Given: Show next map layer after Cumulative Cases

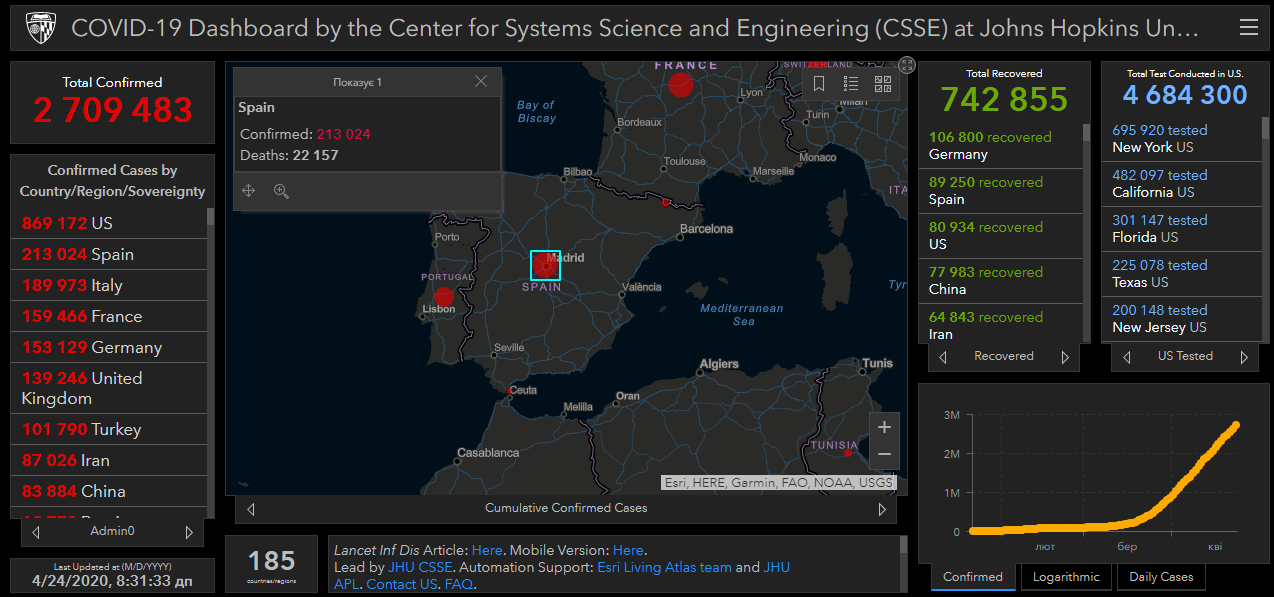Looking at the screenshot, I should pyautogui.click(x=882, y=509).
